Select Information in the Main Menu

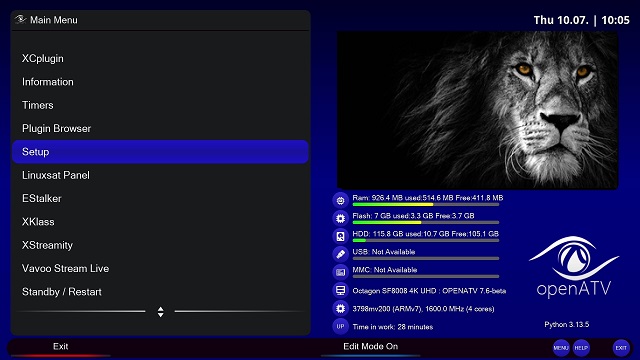pos(160,82)
